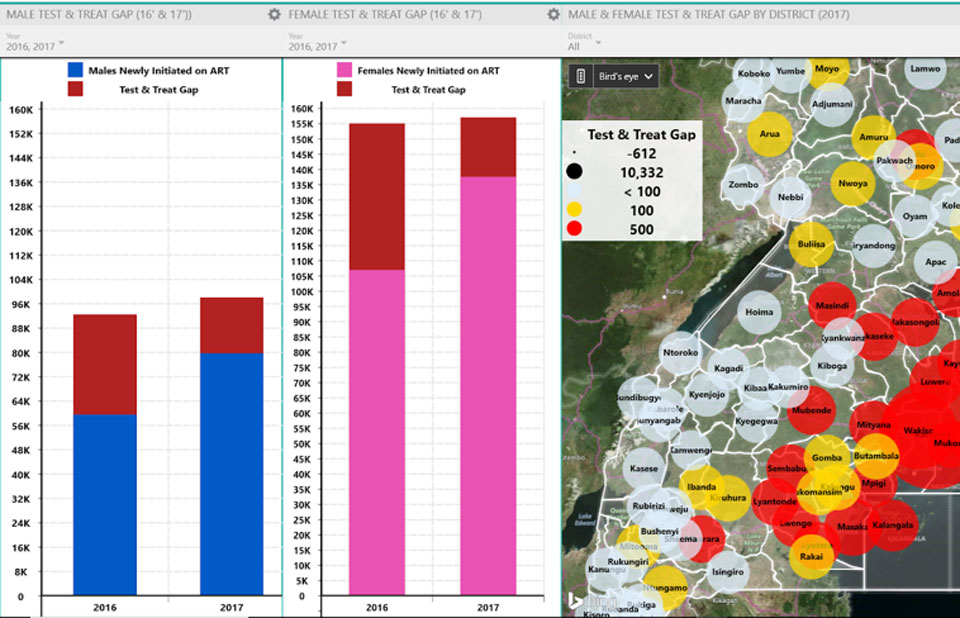
Task: Click the map layer selector icon beside Bird's eye
Action: pyautogui.click(x=580, y=76)
